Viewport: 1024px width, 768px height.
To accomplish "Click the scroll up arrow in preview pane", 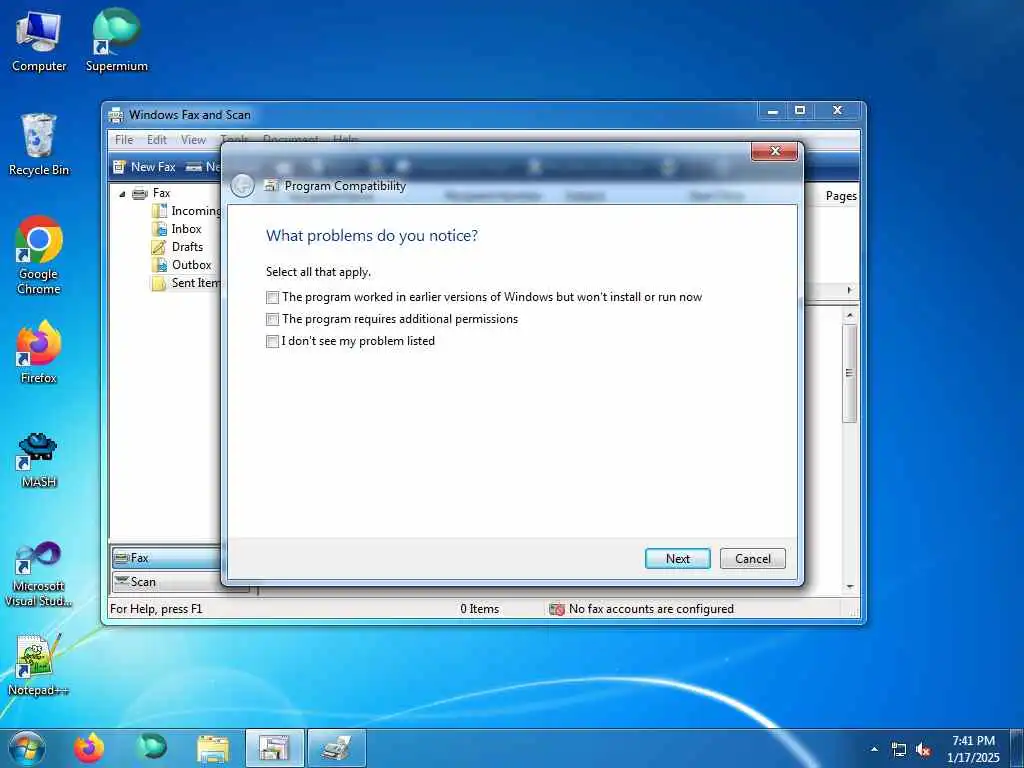I will [850, 315].
